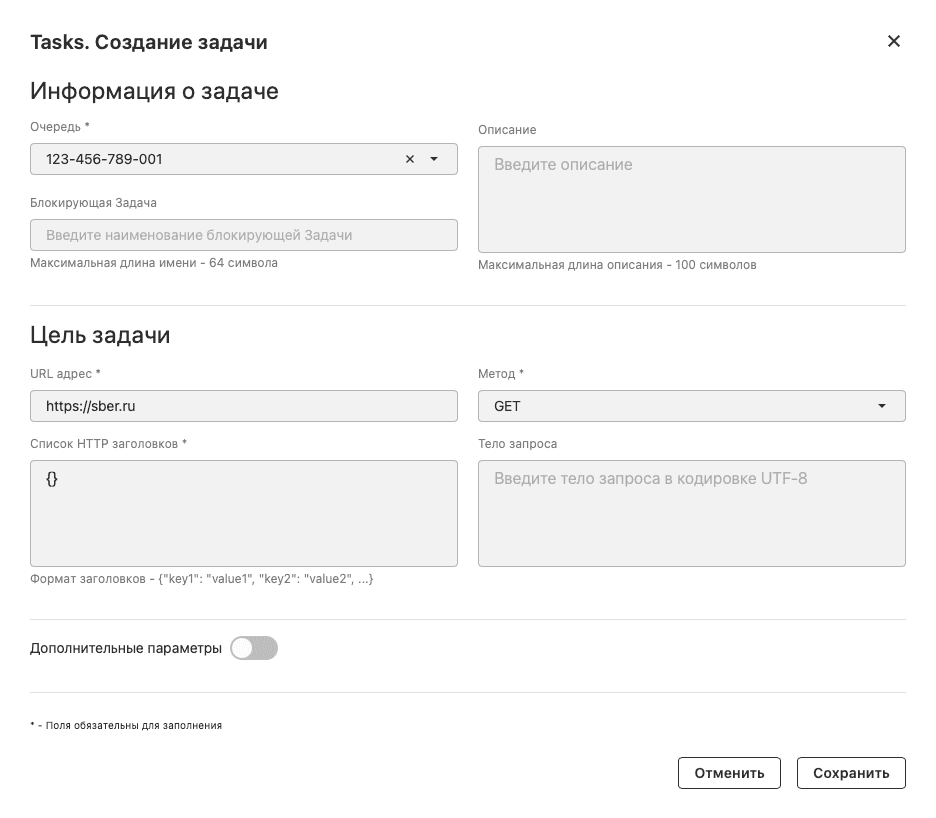This screenshot has width=936, height=818.
Task: Click the Описание field label
Action: pos(507,129)
